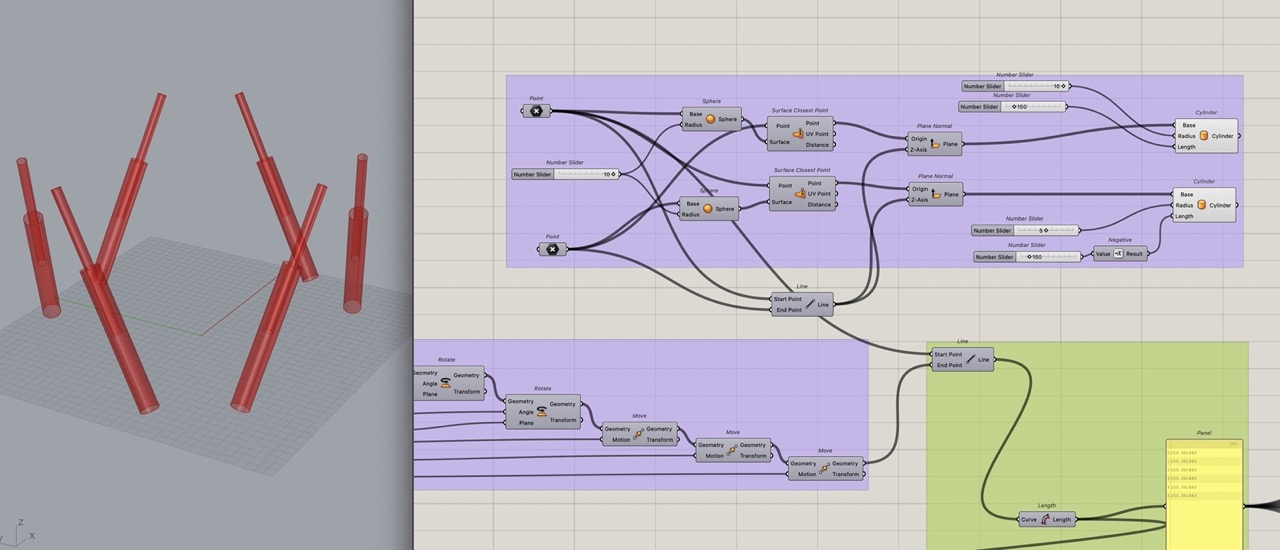The image size is (1280, 550).
Task: Click Radius input on the lower Sphere
Action: pos(691,214)
